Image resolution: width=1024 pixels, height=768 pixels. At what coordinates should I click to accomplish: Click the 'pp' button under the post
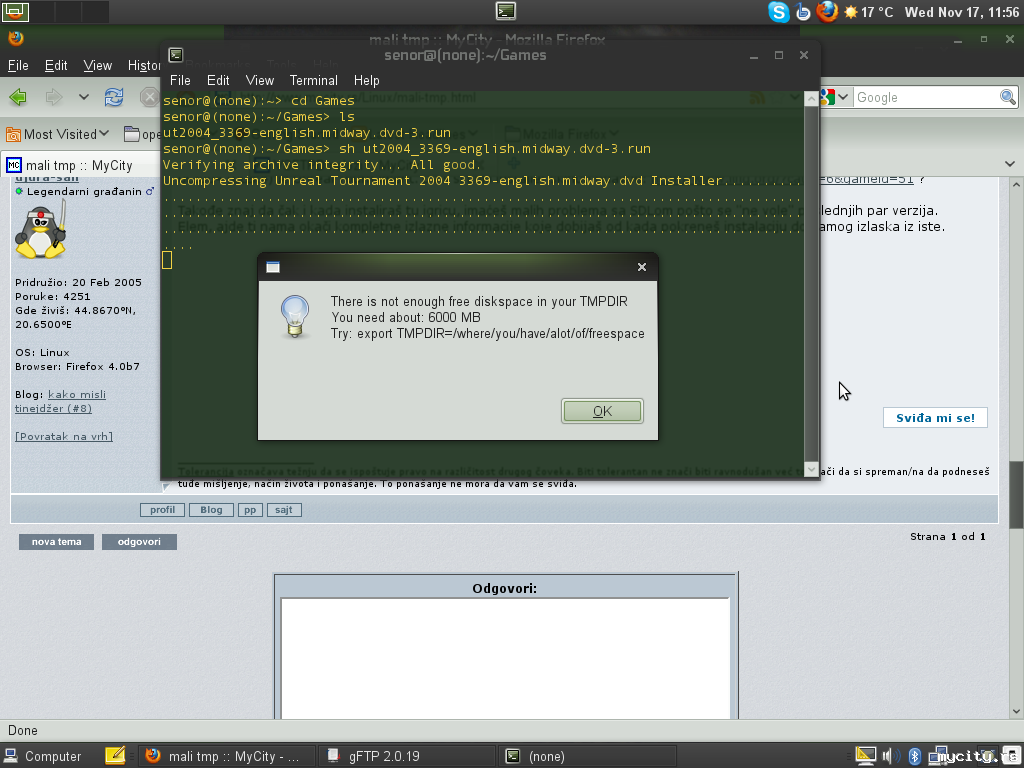coord(250,509)
